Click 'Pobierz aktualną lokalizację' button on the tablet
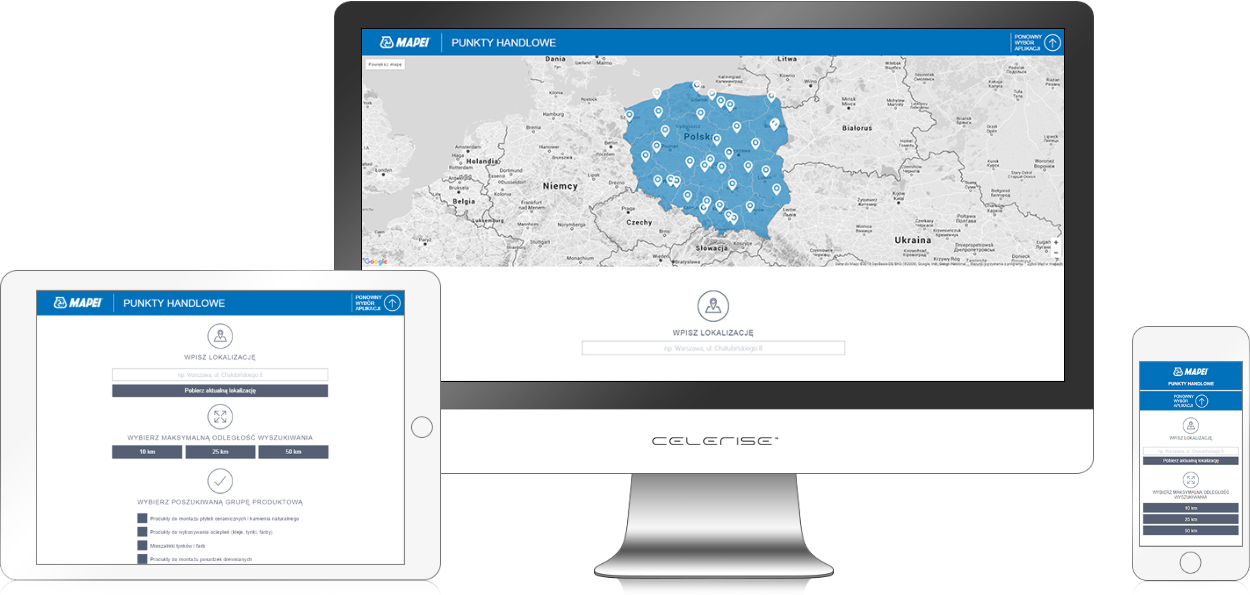This screenshot has width=1250, height=595. [220, 390]
